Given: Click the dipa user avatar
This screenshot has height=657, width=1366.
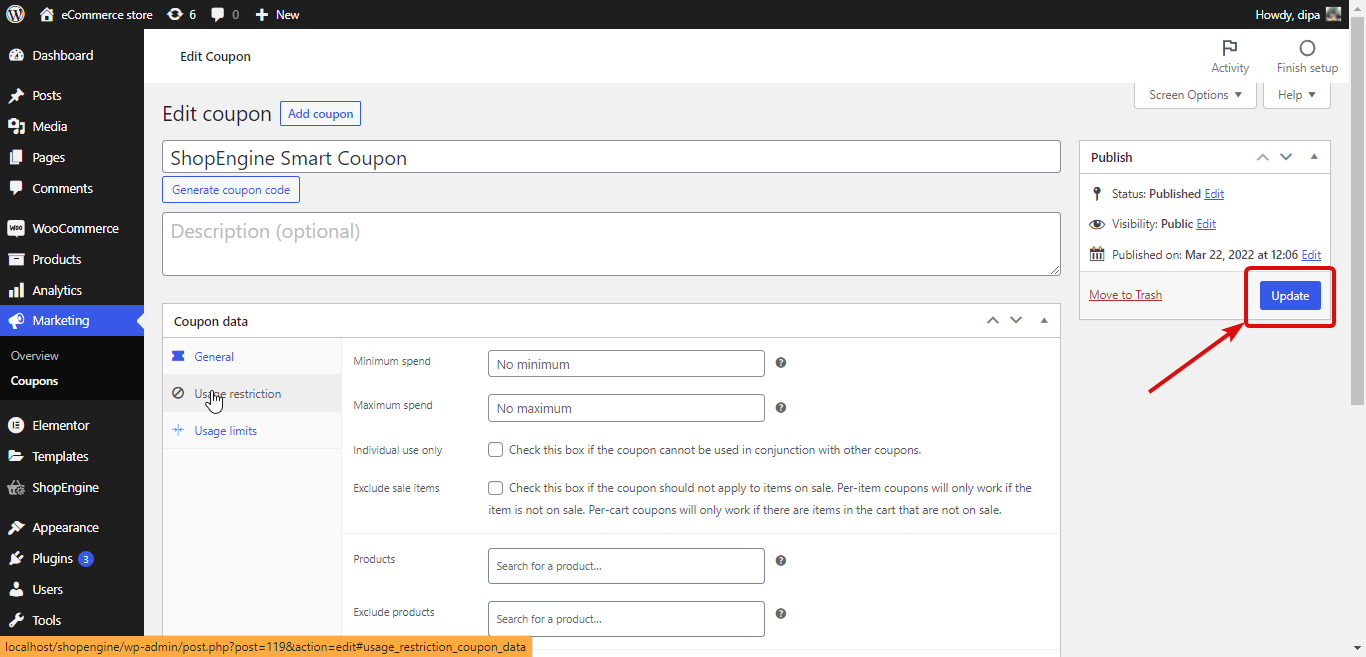Looking at the screenshot, I should (x=1333, y=14).
